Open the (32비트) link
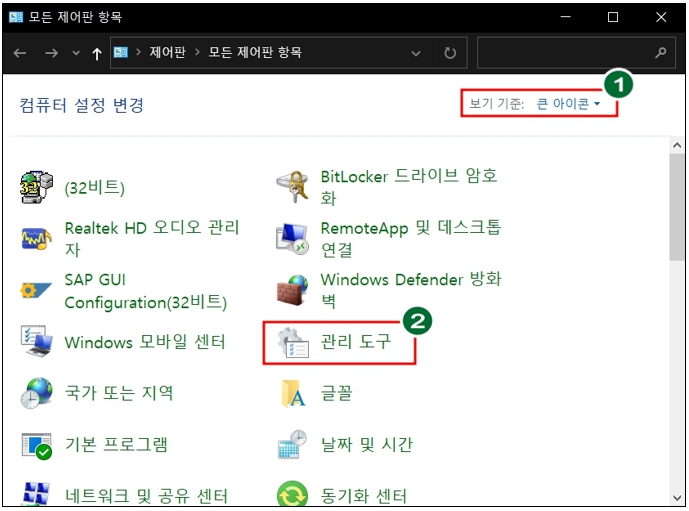689x511 pixels. (94, 188)
